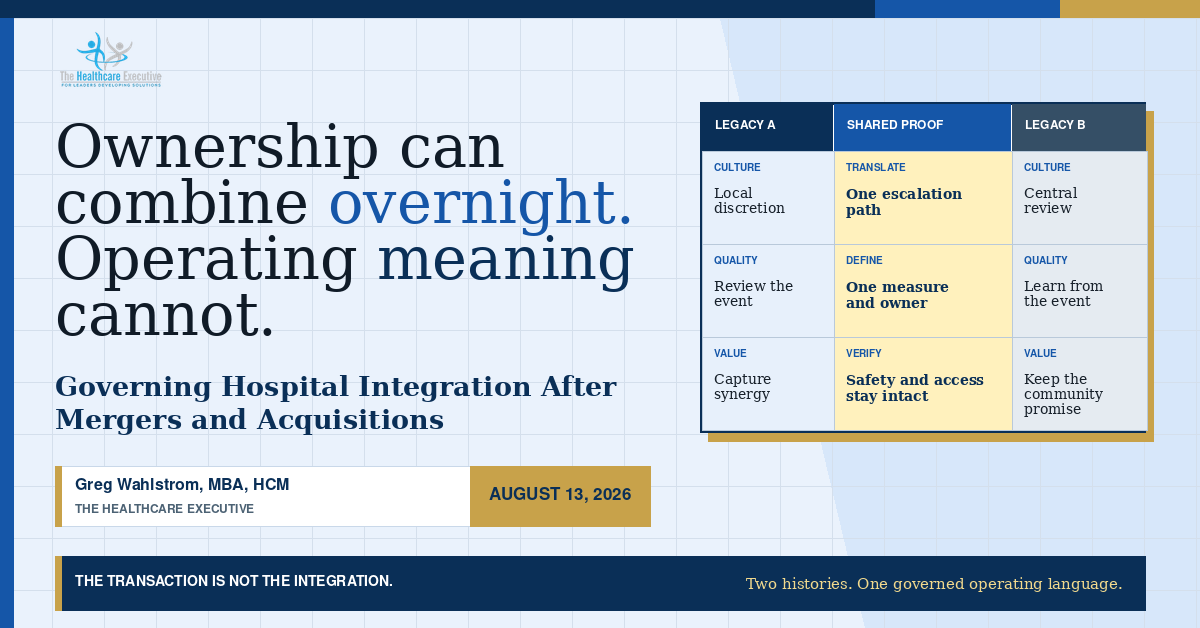Click The Healthcare Executive logo

tap(110, 60)
